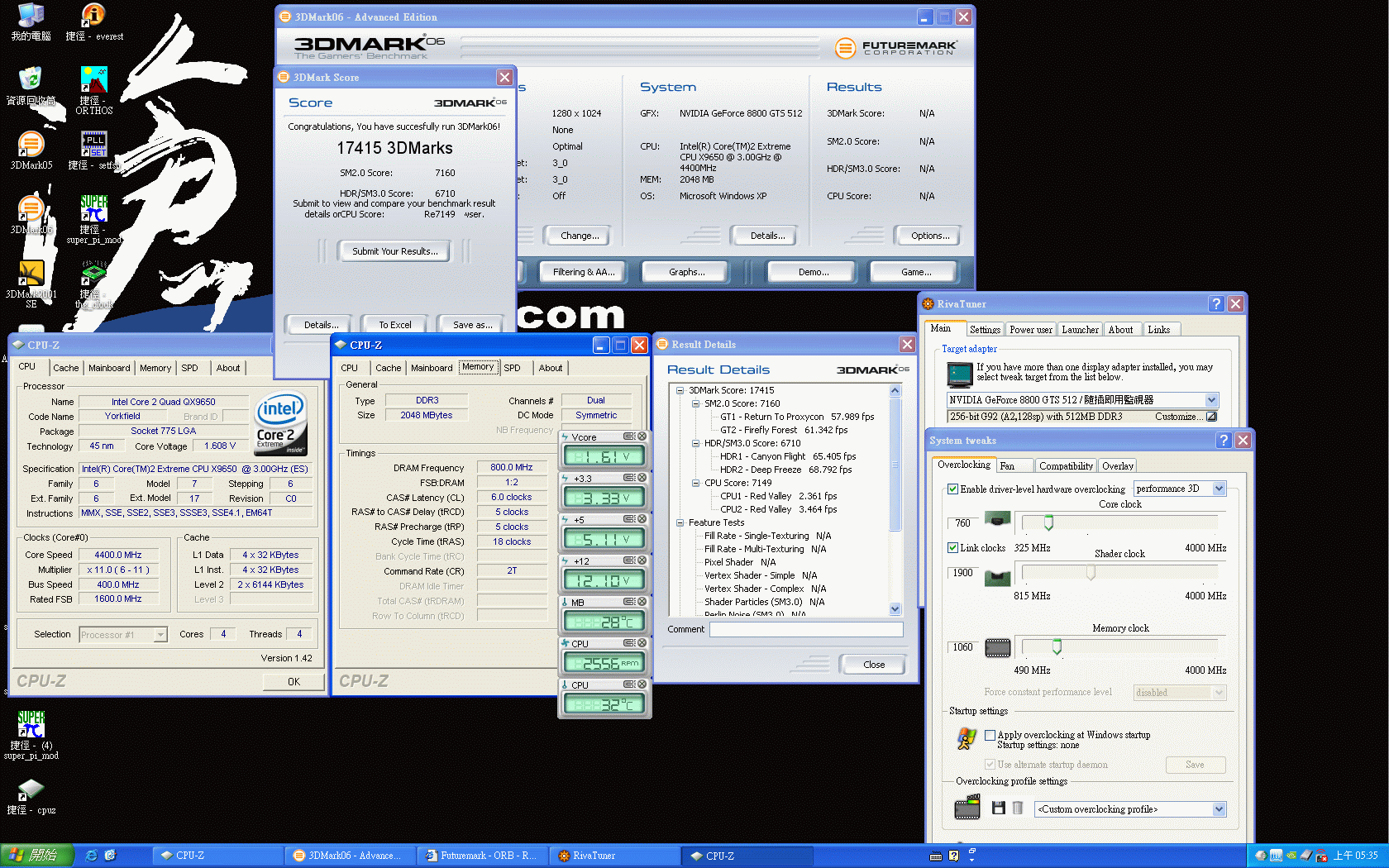The width and height of the screenshot is (1389, 868).
Task: Click the RivaTuner help question icon
Action: point(1216,304)
